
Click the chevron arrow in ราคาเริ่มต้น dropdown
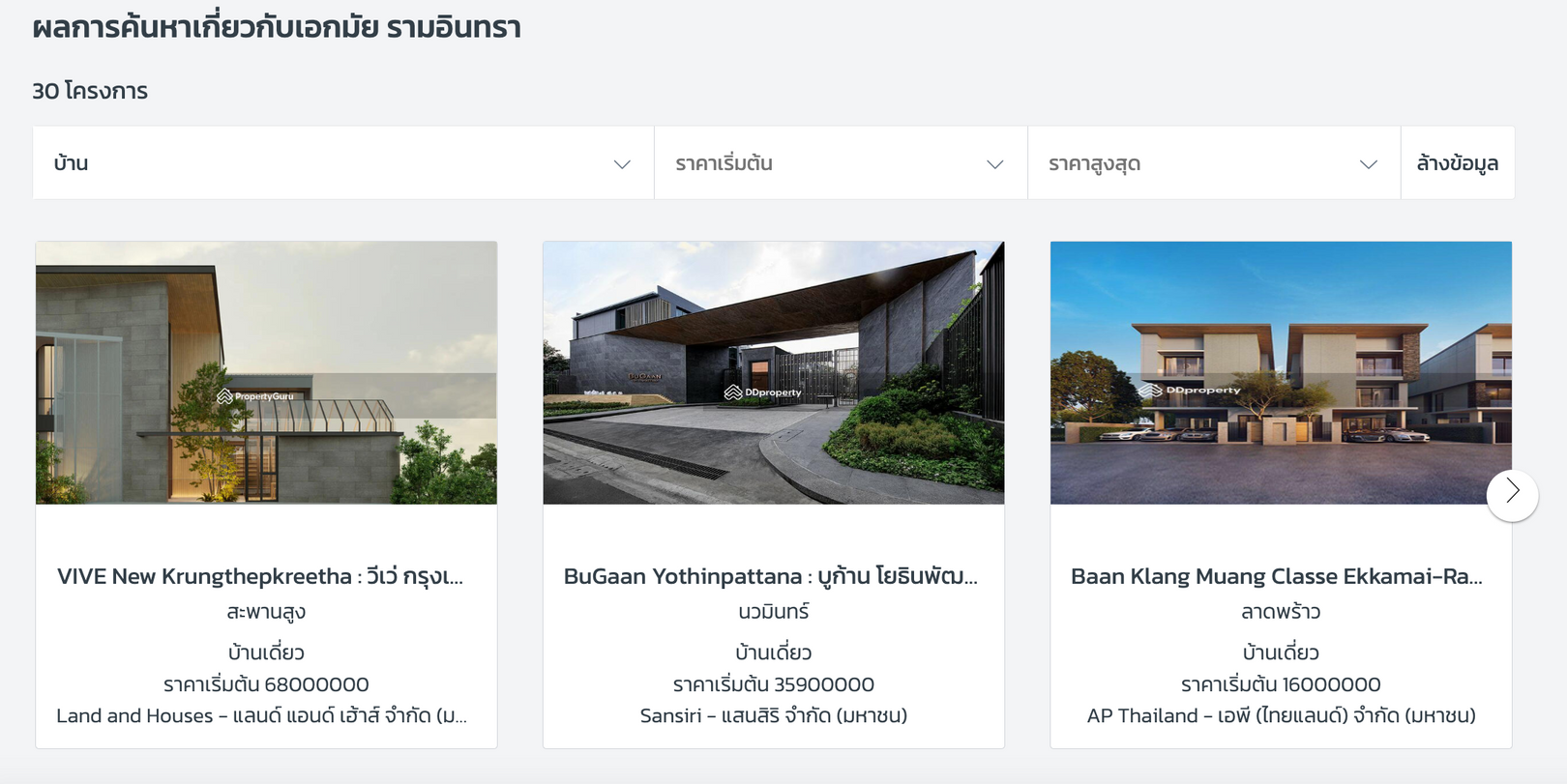[x=995, y=164]
